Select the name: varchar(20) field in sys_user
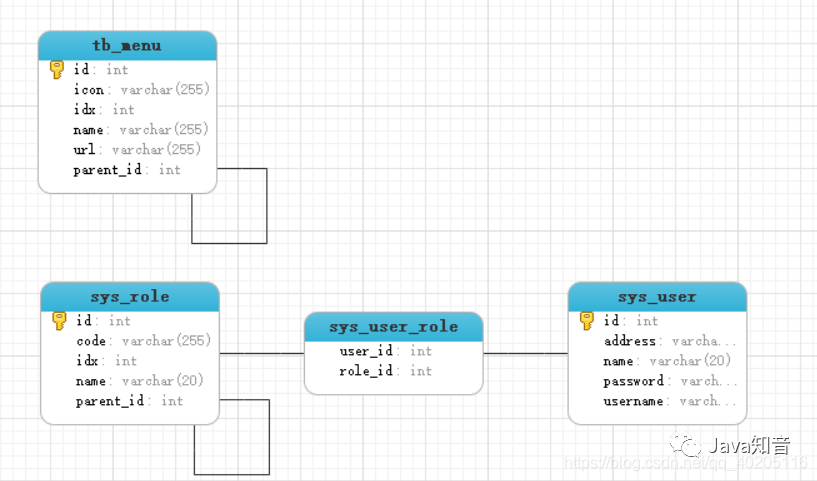817x481 pixels. 667,361
